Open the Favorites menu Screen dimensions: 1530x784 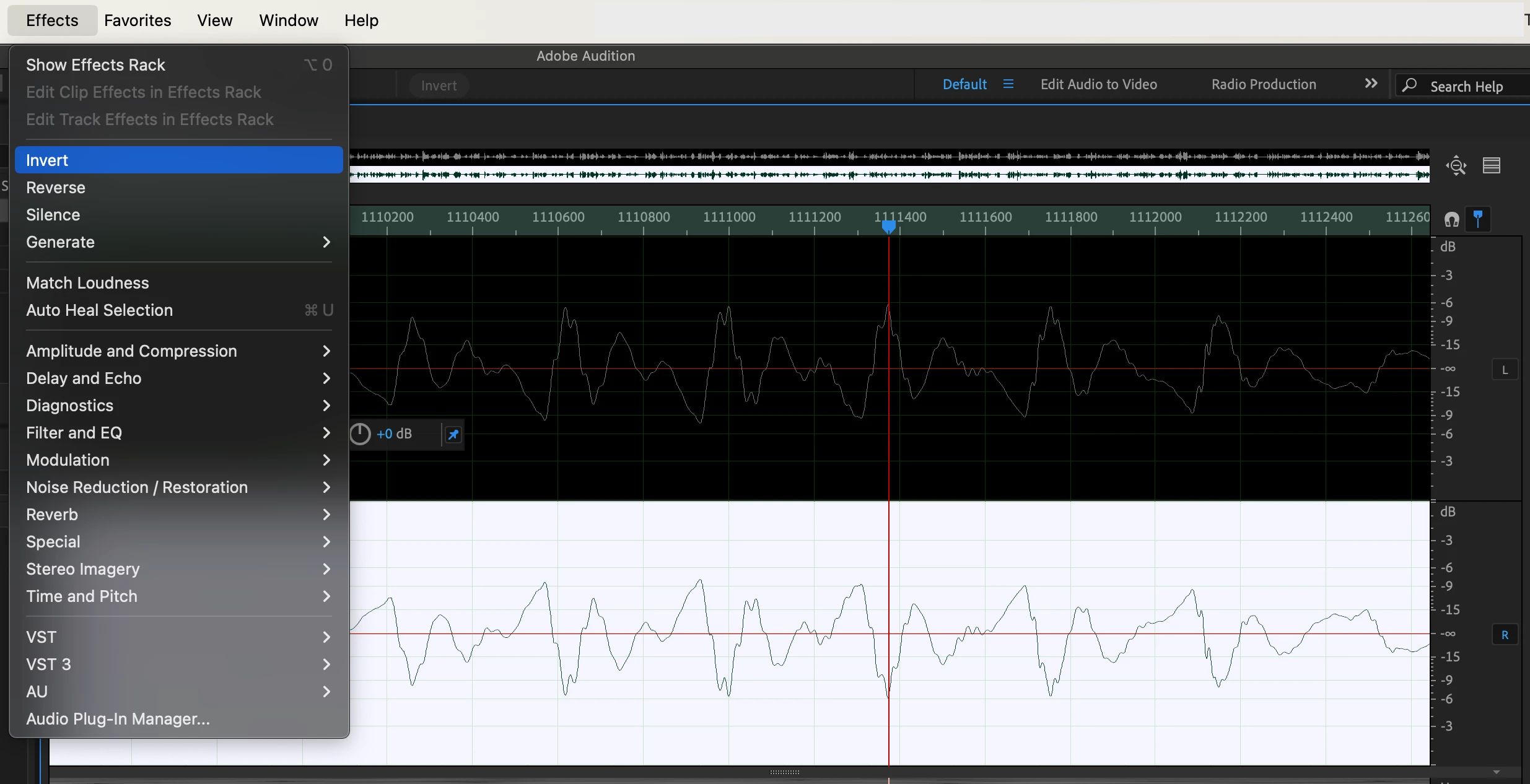tap(138, 20)
